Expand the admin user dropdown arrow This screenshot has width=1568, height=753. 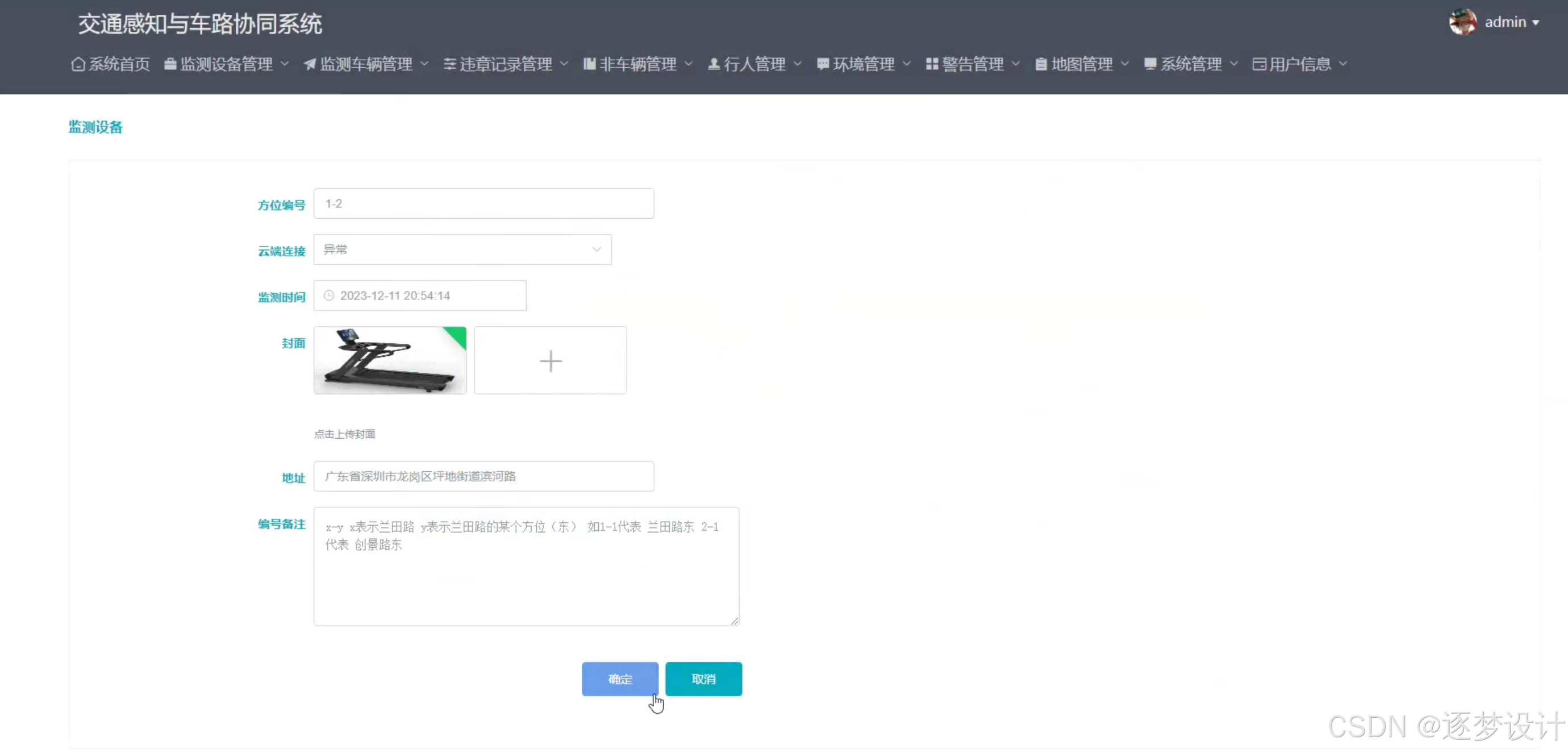pos(1536,23)
